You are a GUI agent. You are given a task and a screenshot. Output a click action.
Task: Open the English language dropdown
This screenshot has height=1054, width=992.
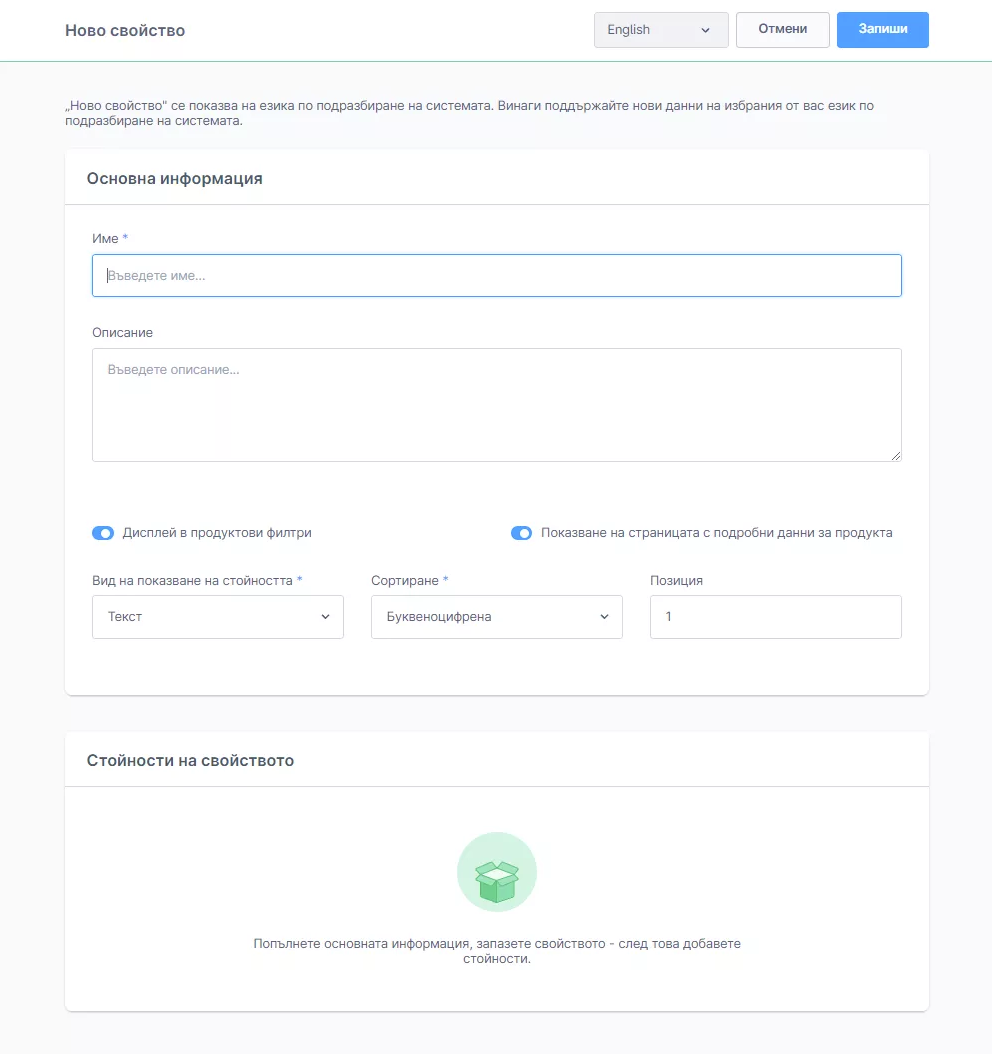coord(659,30)
